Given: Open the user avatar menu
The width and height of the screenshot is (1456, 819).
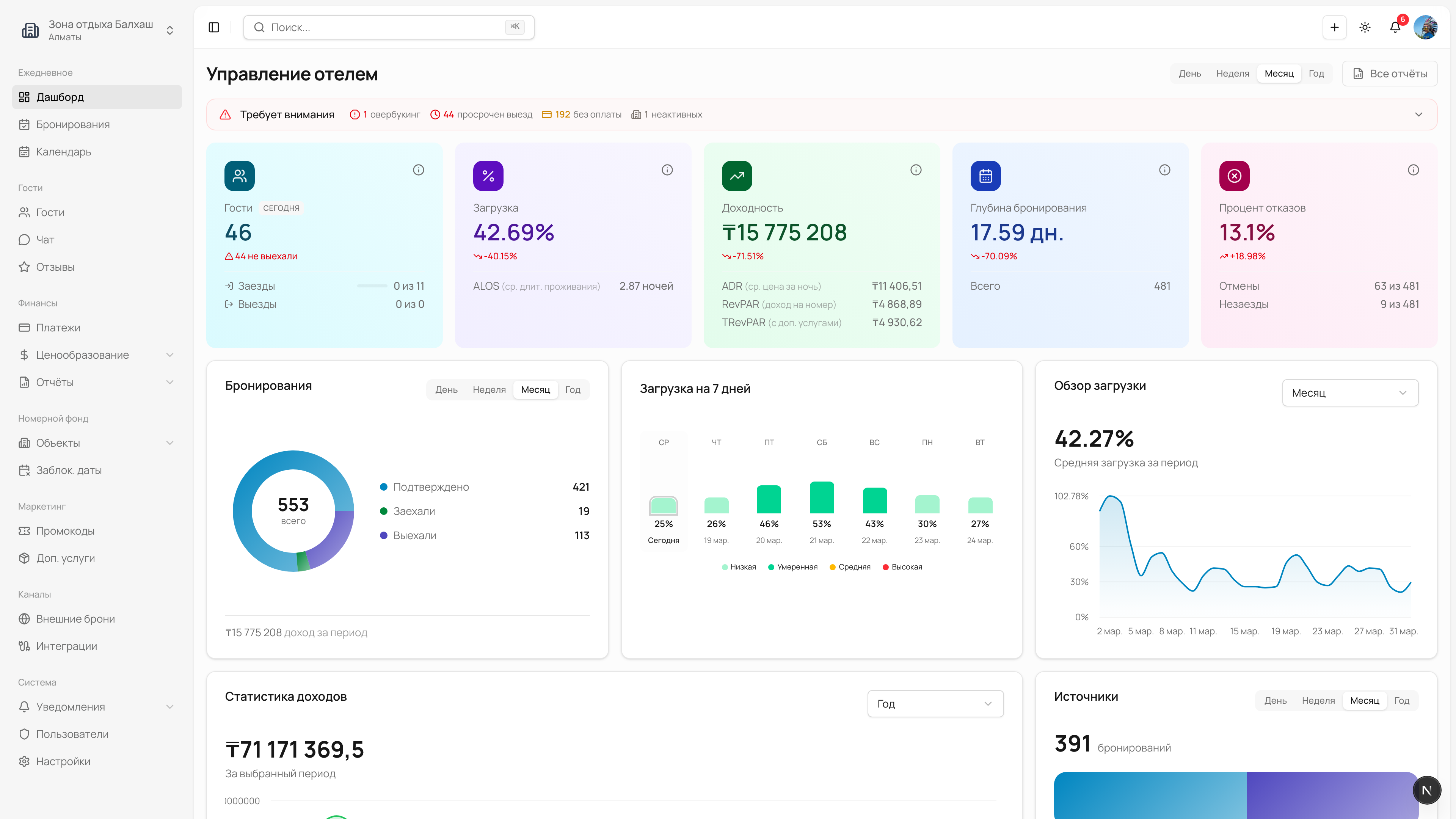Looking at the screenshot, I should tap(1426, 27).
